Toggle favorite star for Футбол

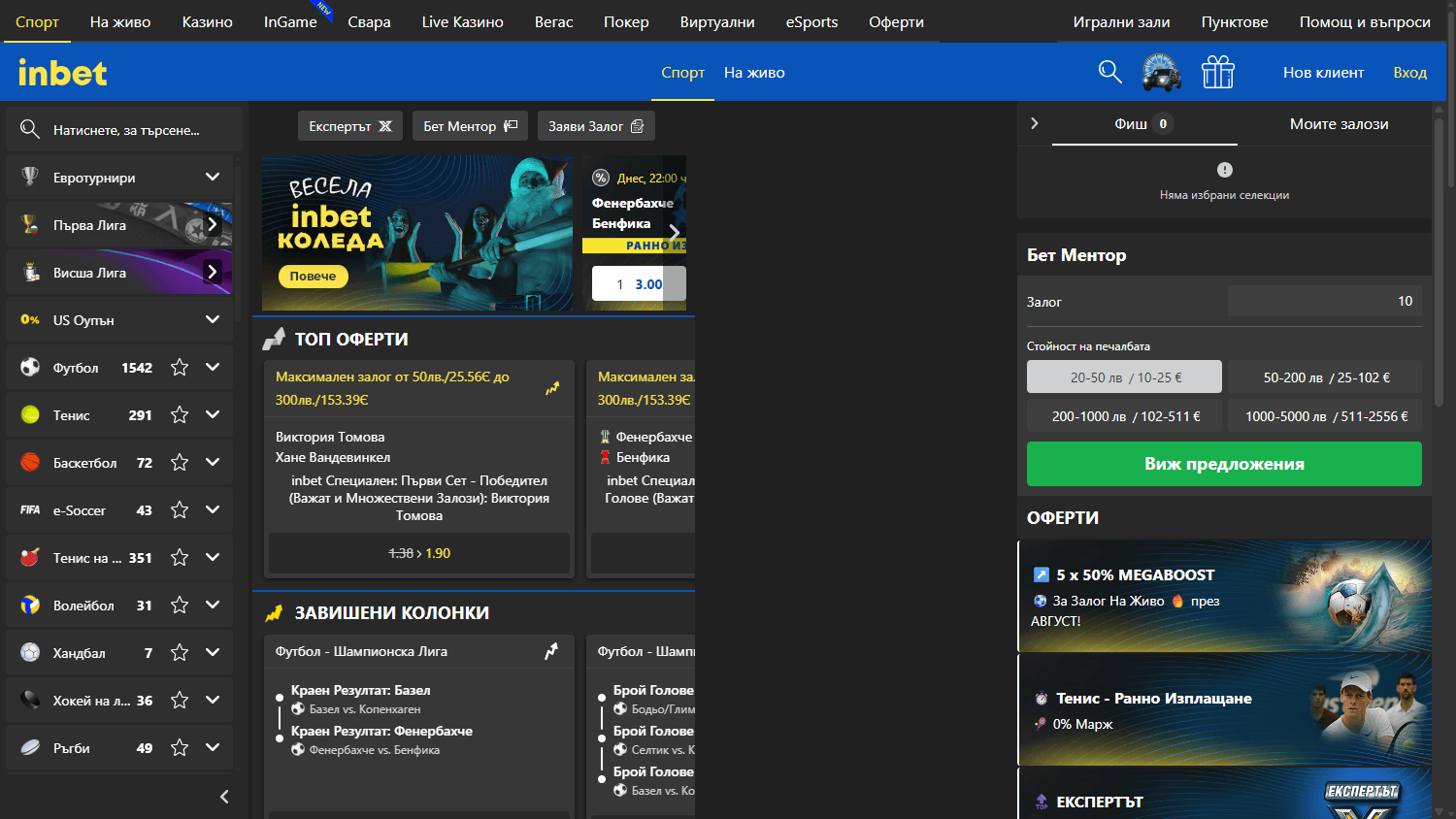179,367
